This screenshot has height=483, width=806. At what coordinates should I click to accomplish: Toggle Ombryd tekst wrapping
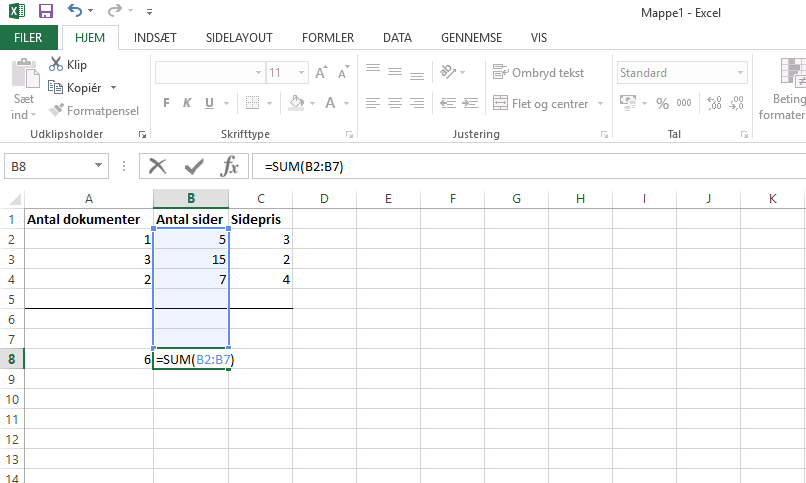click(x=538, y=72)
